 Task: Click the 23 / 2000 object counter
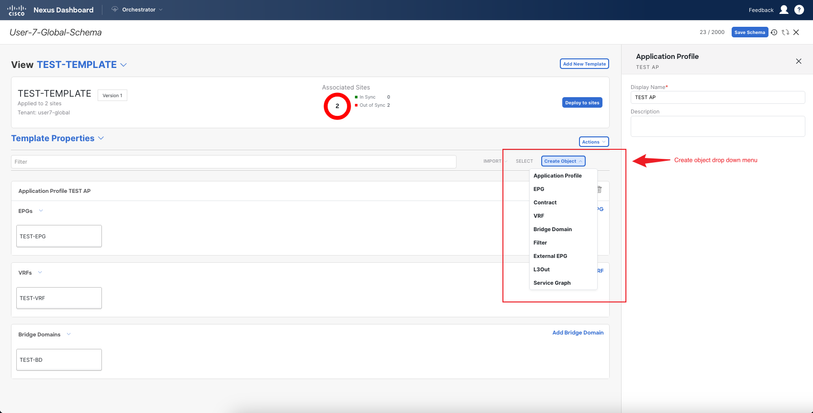point(712,32)
